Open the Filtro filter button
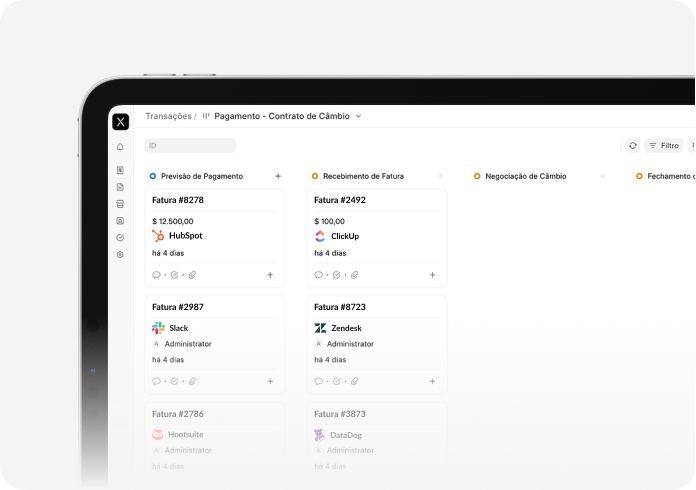696x490 pixels. pos(664,146)
